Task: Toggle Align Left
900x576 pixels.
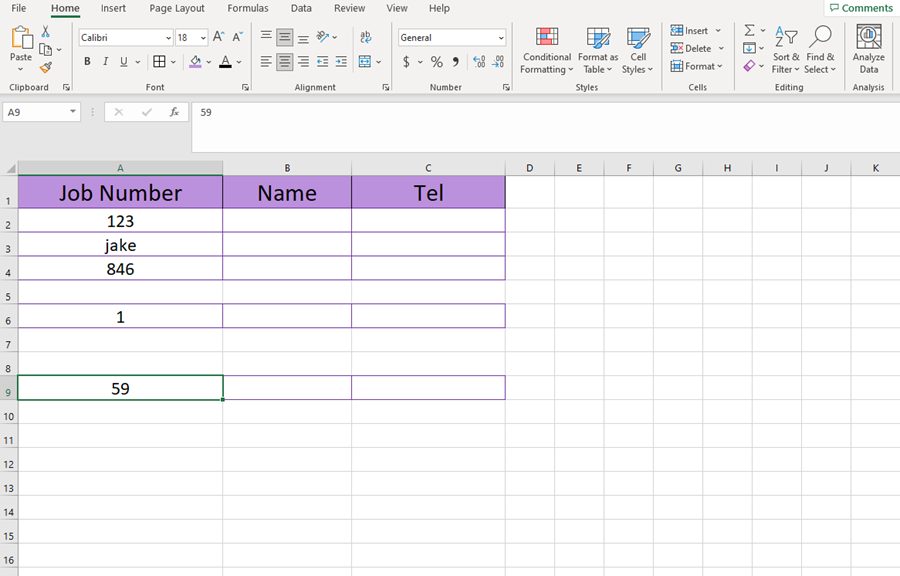Action: point(266,61)
